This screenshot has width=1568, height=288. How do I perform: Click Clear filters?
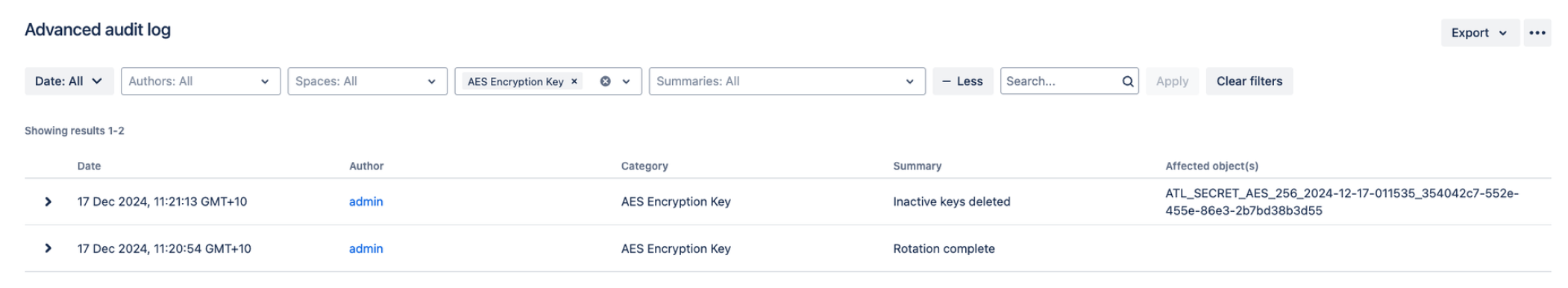click(1249, 81)
